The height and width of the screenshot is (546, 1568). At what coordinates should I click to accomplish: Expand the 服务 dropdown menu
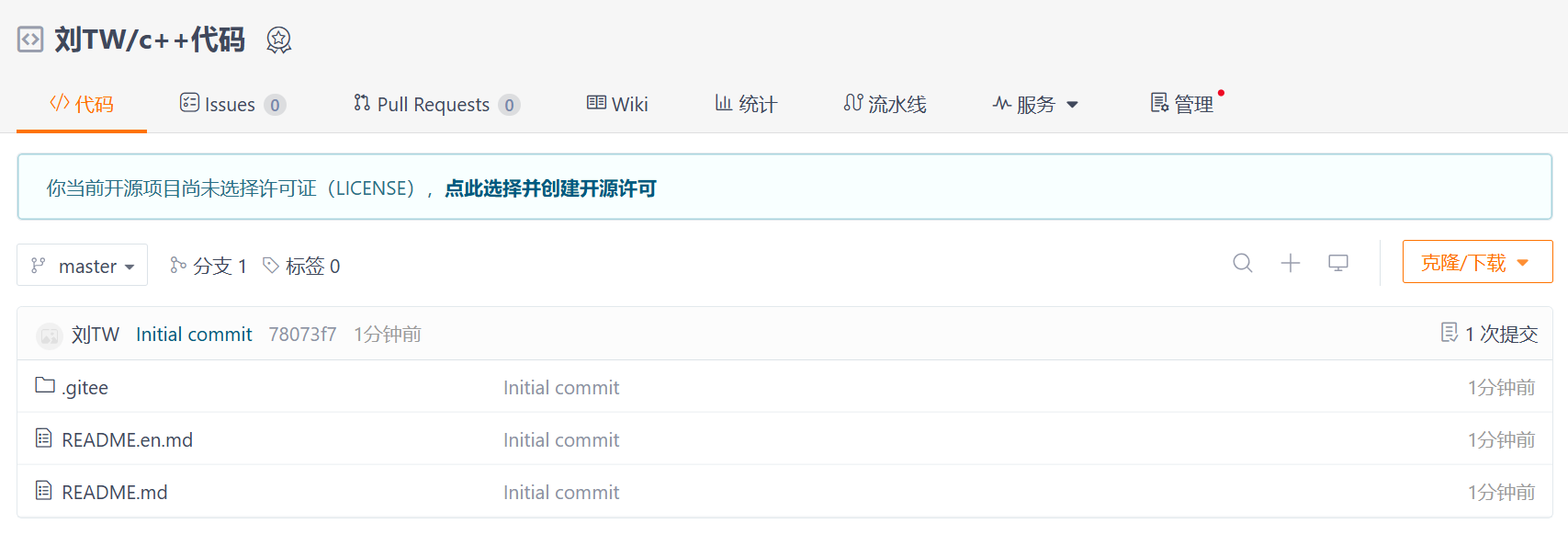tap(1035, 104)
